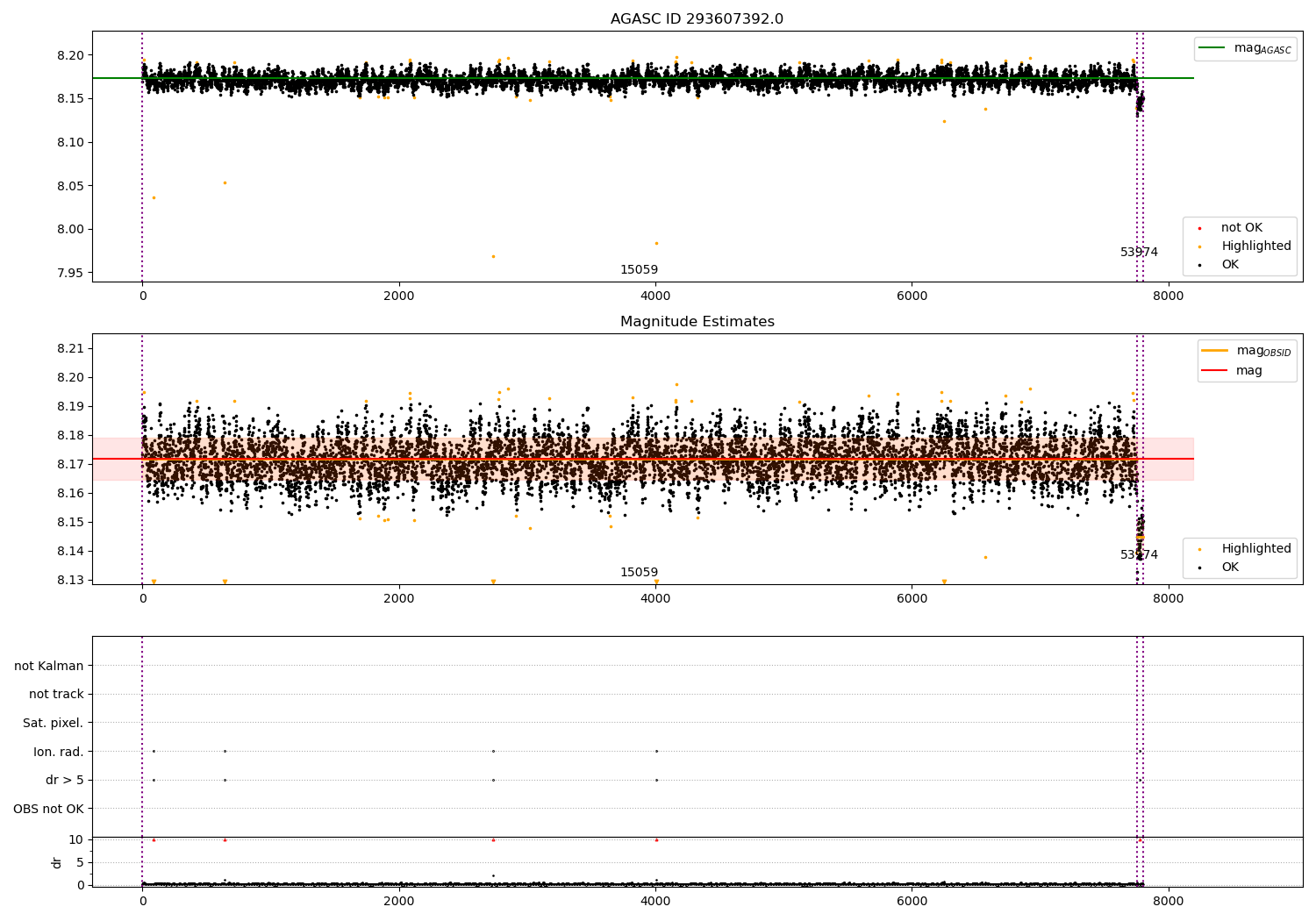
Task: Select the red 'mag' legend entry in middle plot
Action: coord(1248,370)
